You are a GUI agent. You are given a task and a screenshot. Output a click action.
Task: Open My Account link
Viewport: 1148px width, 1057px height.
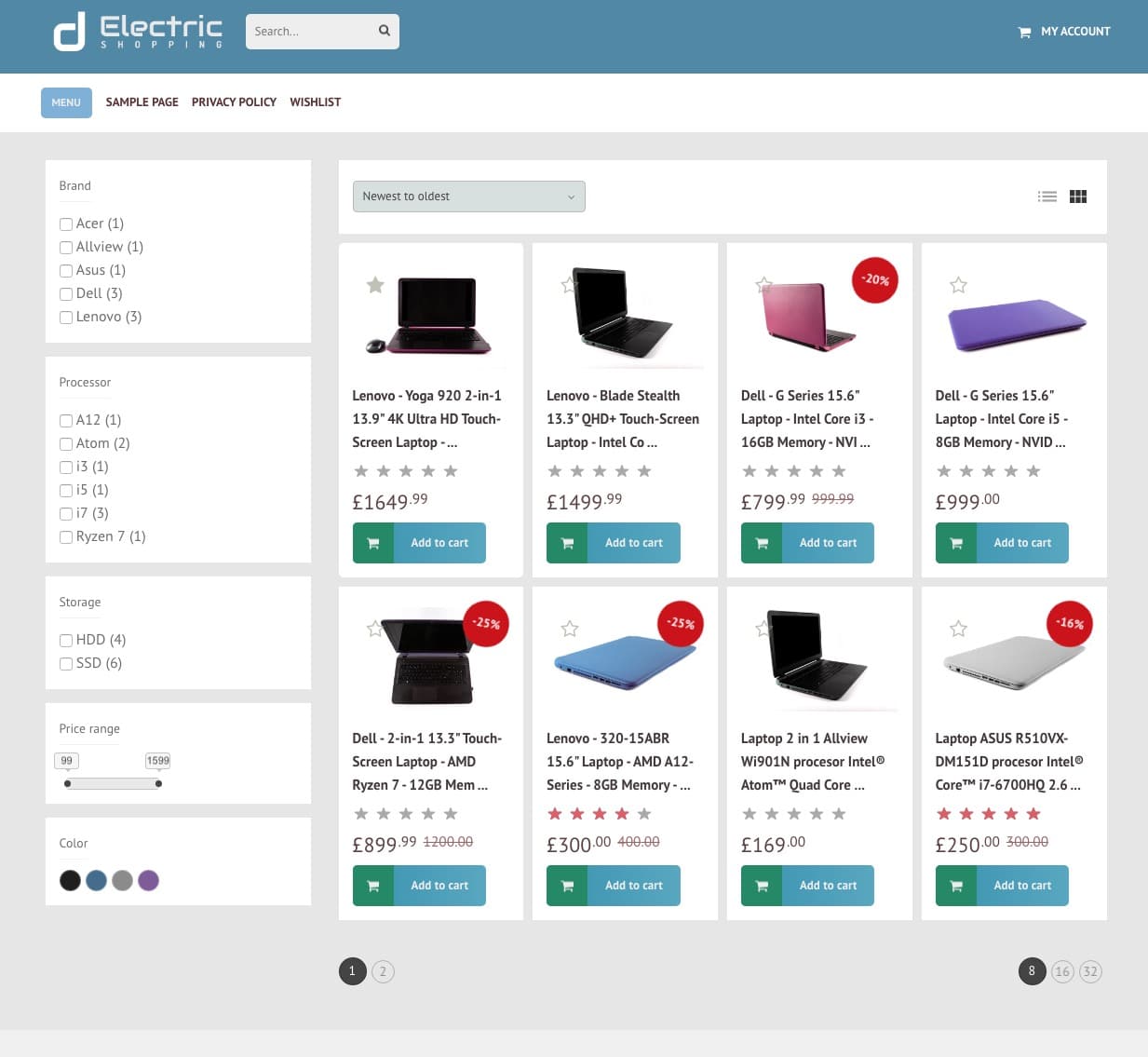1074,32
